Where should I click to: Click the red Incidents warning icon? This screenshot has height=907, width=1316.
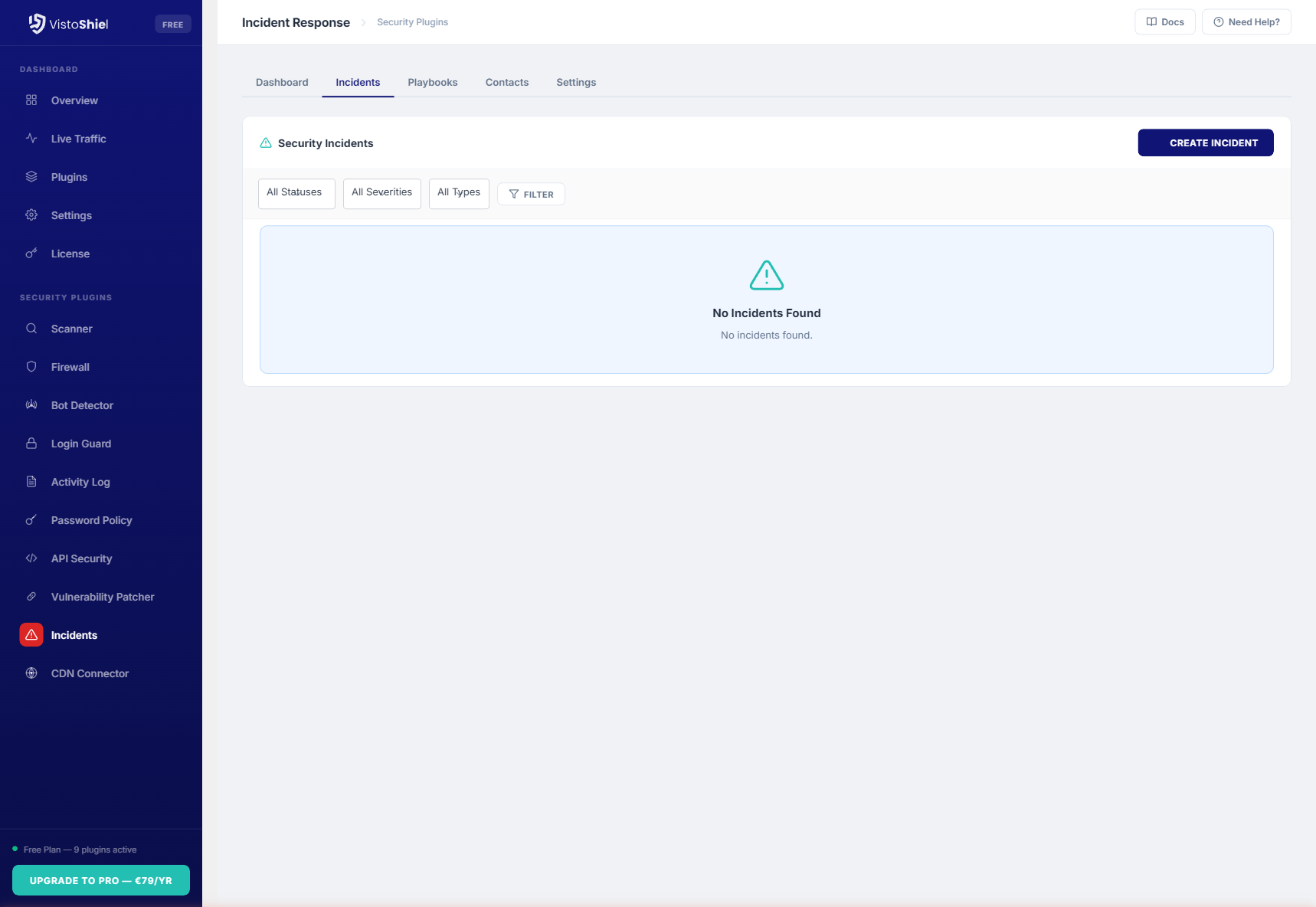31,634
